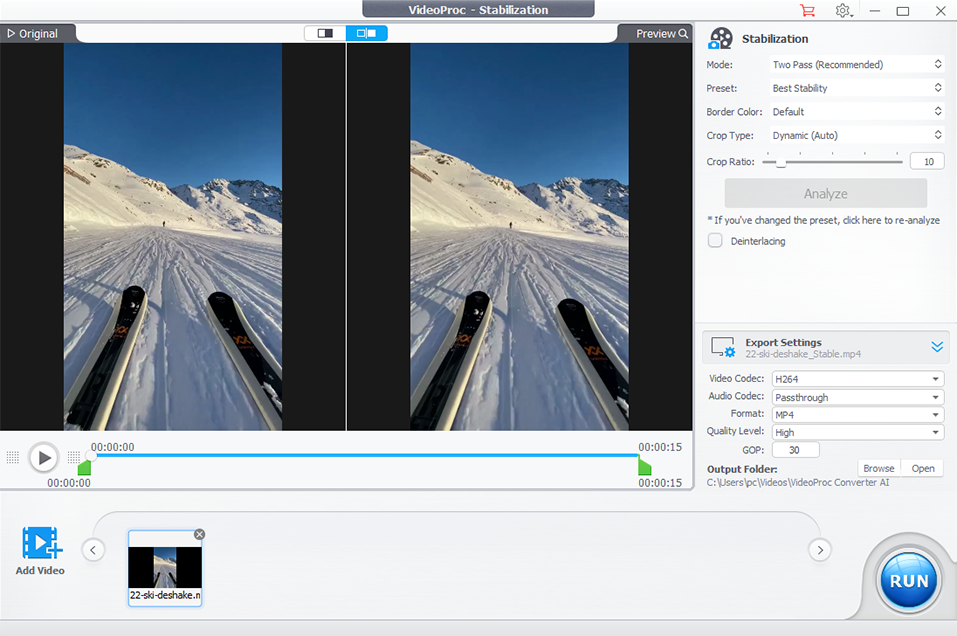Click Browse for output folder
The width and height of the screenshot is (957, 636).
[878, 468]
